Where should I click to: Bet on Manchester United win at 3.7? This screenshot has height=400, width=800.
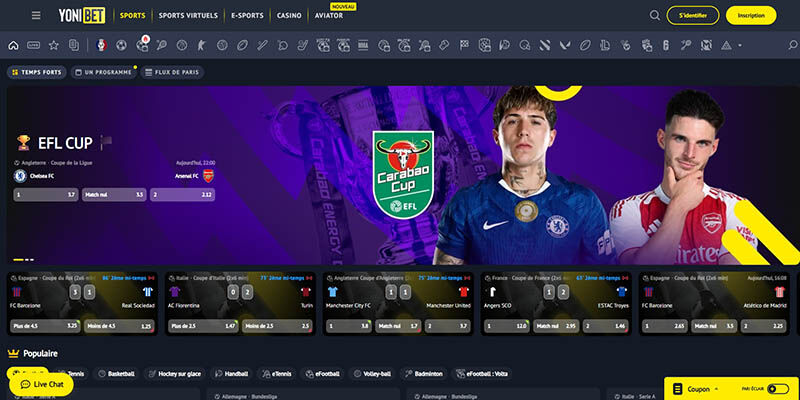coord(447,327)
